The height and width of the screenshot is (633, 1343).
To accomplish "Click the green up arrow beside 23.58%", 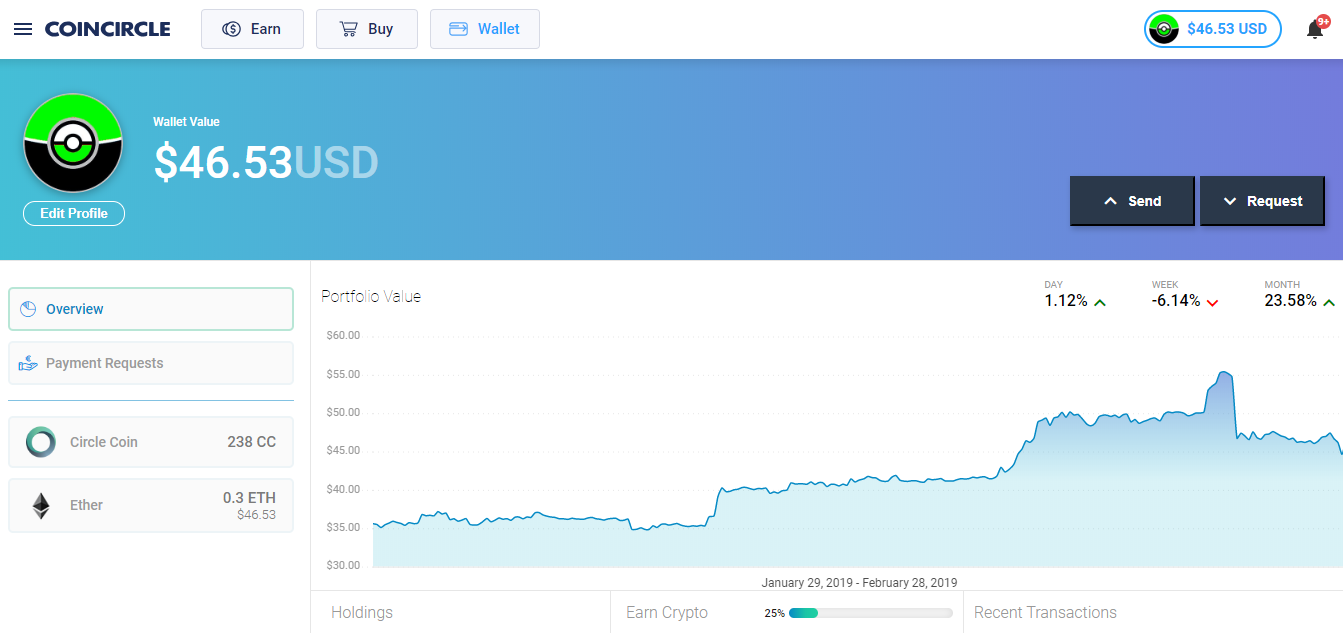I will click(1329, 302).
